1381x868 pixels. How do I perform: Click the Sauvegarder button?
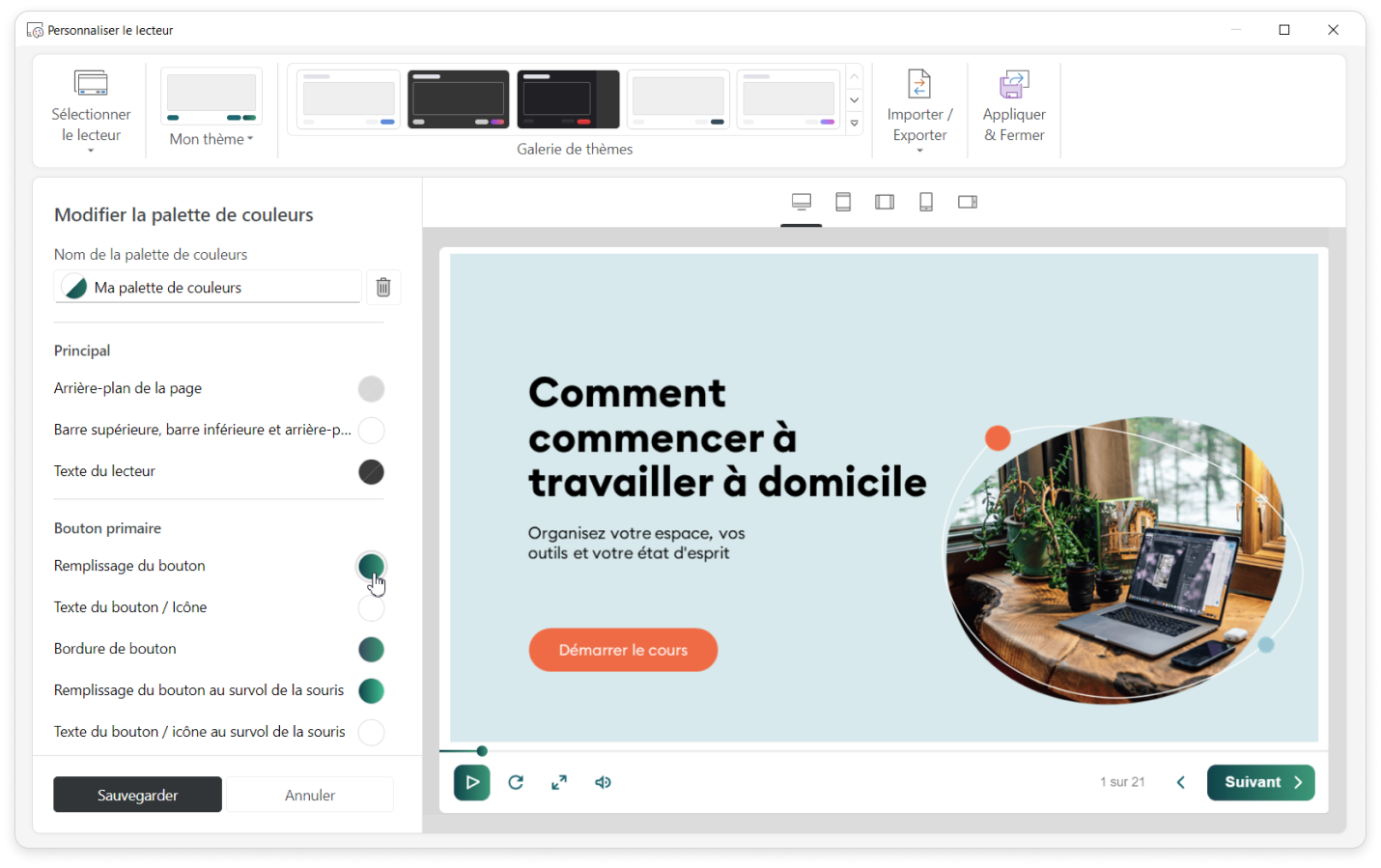tap(137, 795)
